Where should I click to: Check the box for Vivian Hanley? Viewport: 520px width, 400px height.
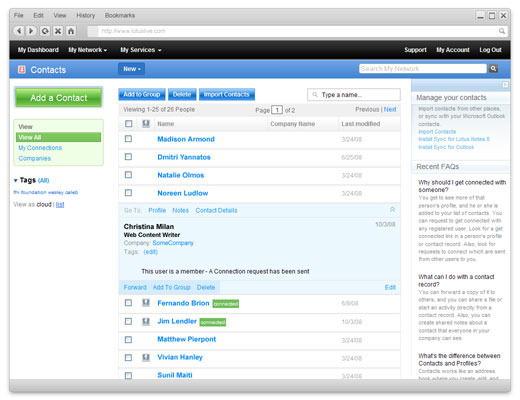coord(128,357)
